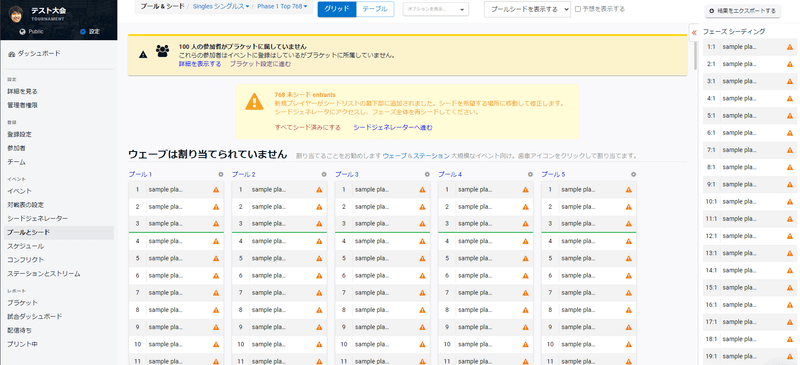Click the Pool 4 gear settings icon
Image resolution: width=800 pixels, height=365 pixels.
pos(530,175)
